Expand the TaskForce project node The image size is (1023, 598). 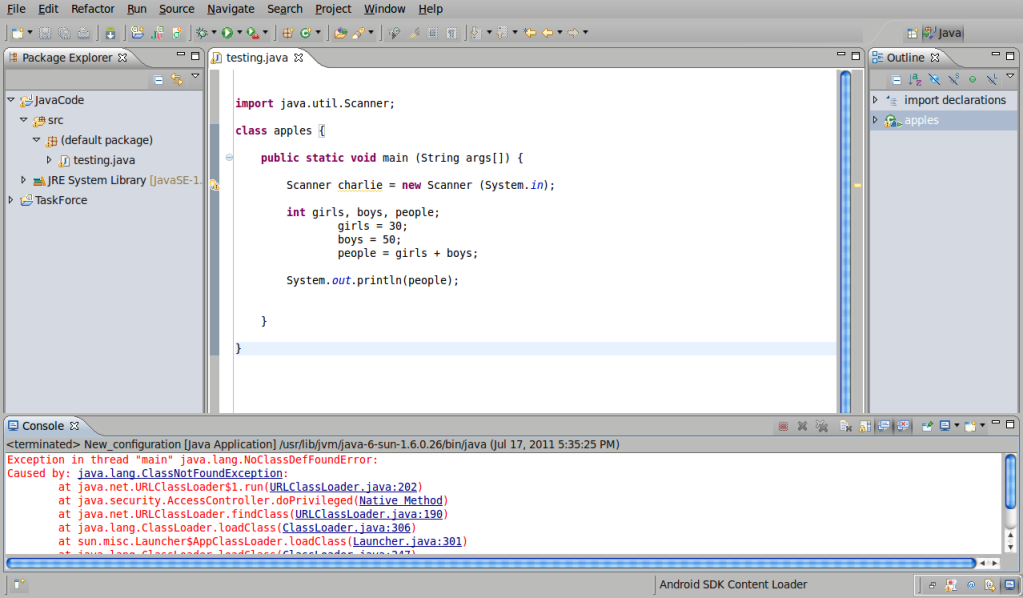click(11, 200)
